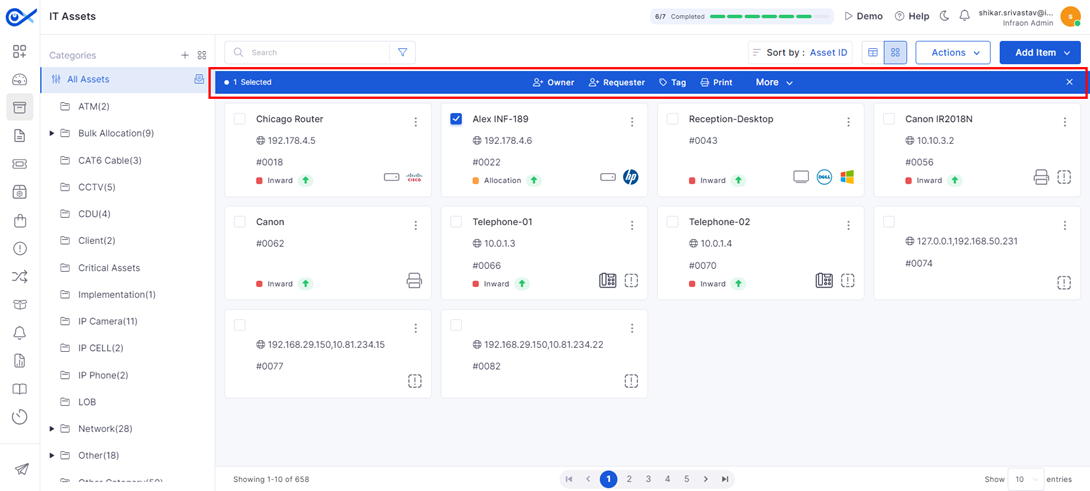Screen dimensions: 1090x491
Task: Open notifications bell icon in header
Action: (964, 16)
